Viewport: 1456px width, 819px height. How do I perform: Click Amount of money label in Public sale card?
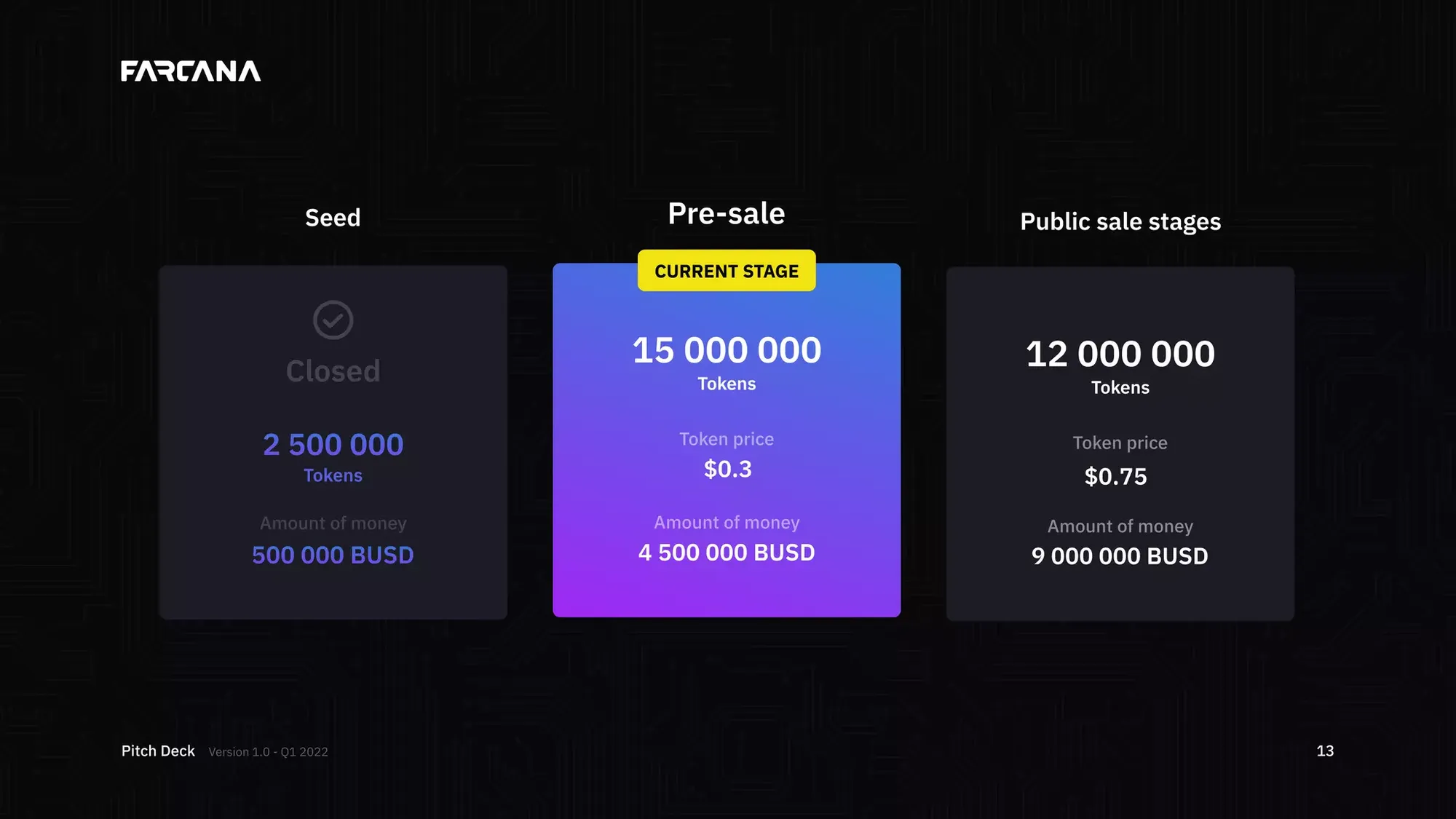(x=1120, y=526)
